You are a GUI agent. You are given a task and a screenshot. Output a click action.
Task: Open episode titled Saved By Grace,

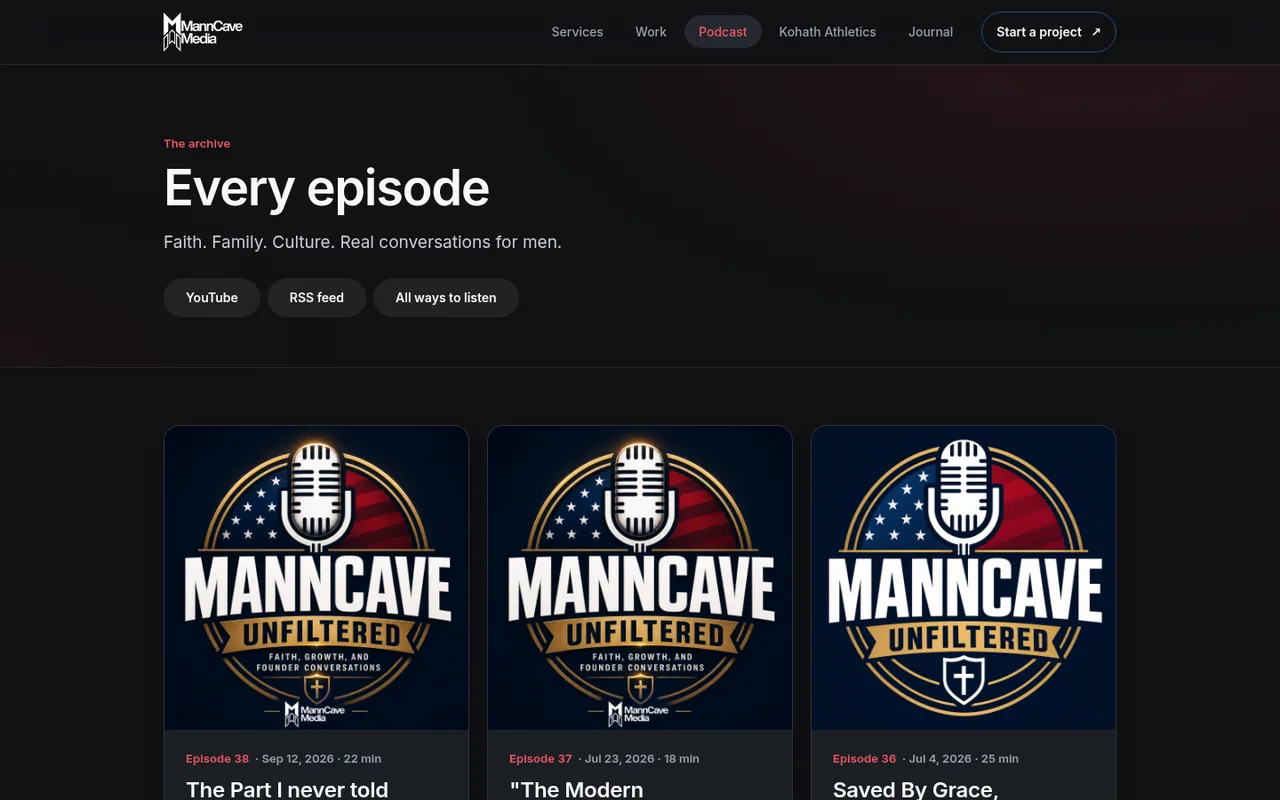916,789
